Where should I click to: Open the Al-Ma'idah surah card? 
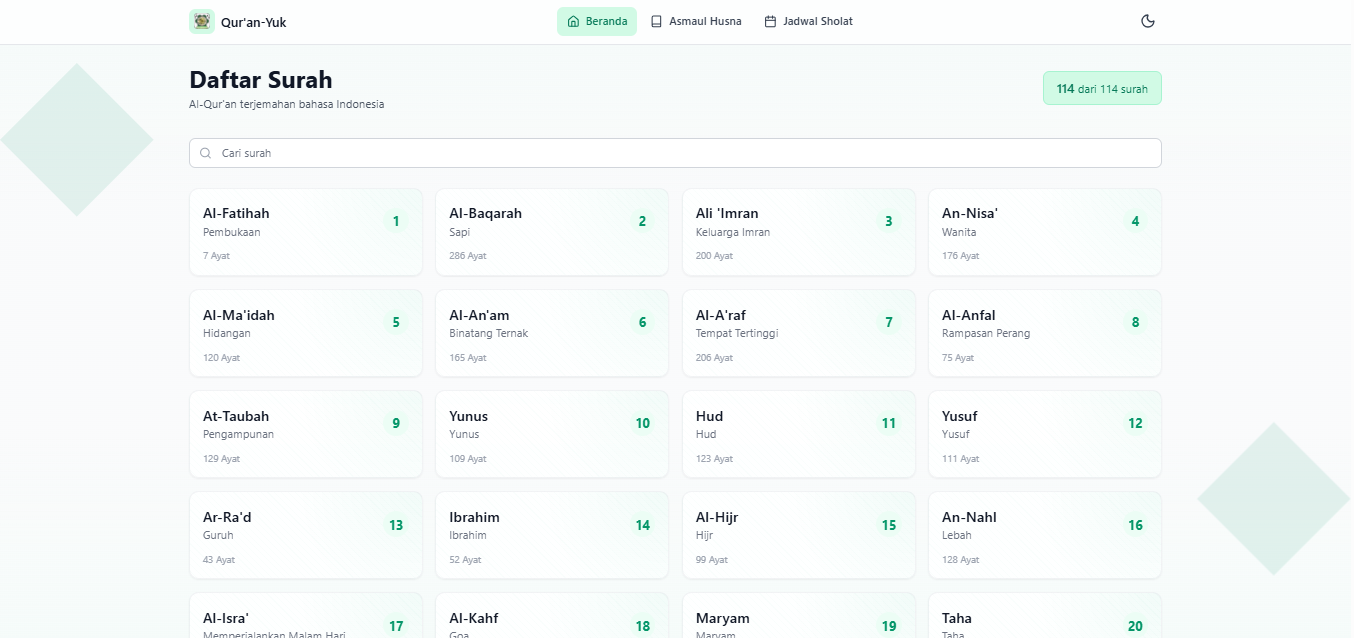click(x=306, y=333)
